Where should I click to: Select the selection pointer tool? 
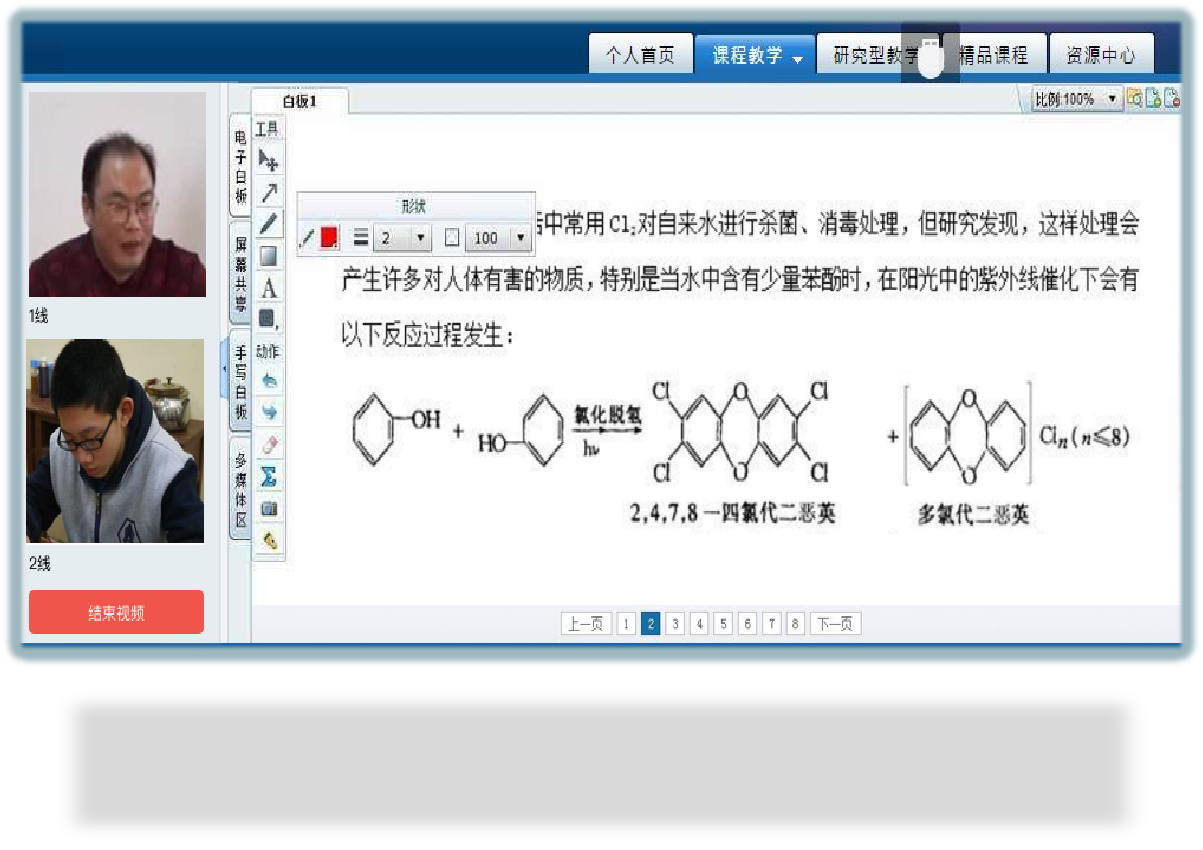click(x=268, y=160)
